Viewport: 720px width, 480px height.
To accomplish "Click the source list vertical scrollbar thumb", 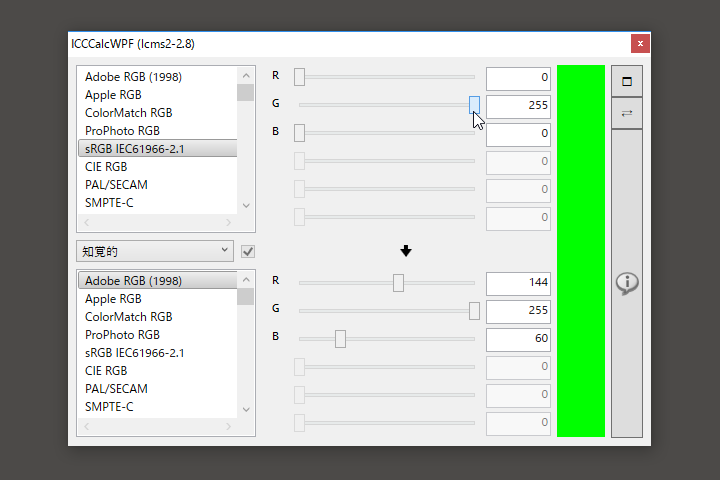I will pos(246,93).
